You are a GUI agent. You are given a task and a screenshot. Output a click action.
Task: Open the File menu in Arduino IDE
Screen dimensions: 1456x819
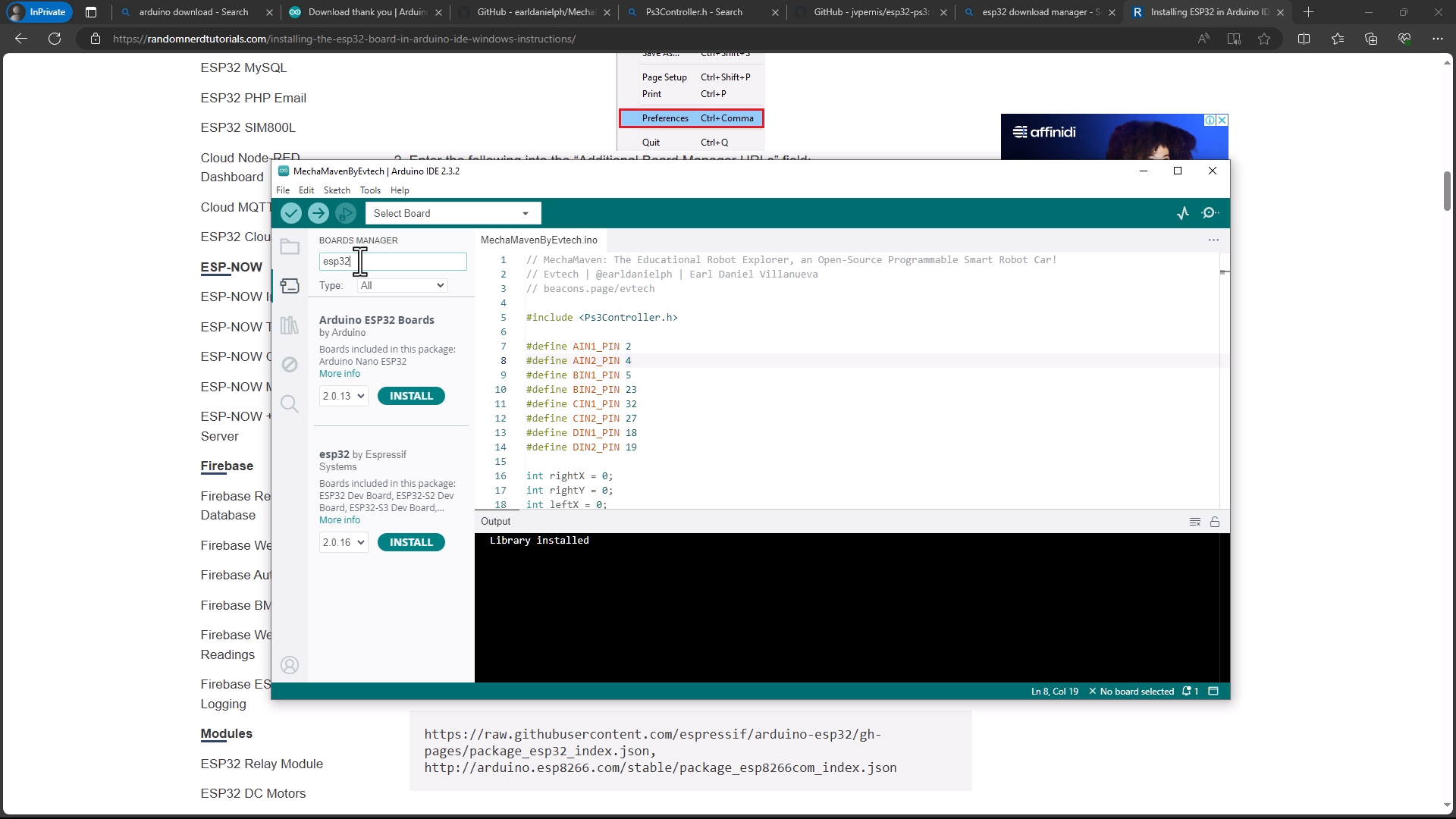tap(283, 190)
